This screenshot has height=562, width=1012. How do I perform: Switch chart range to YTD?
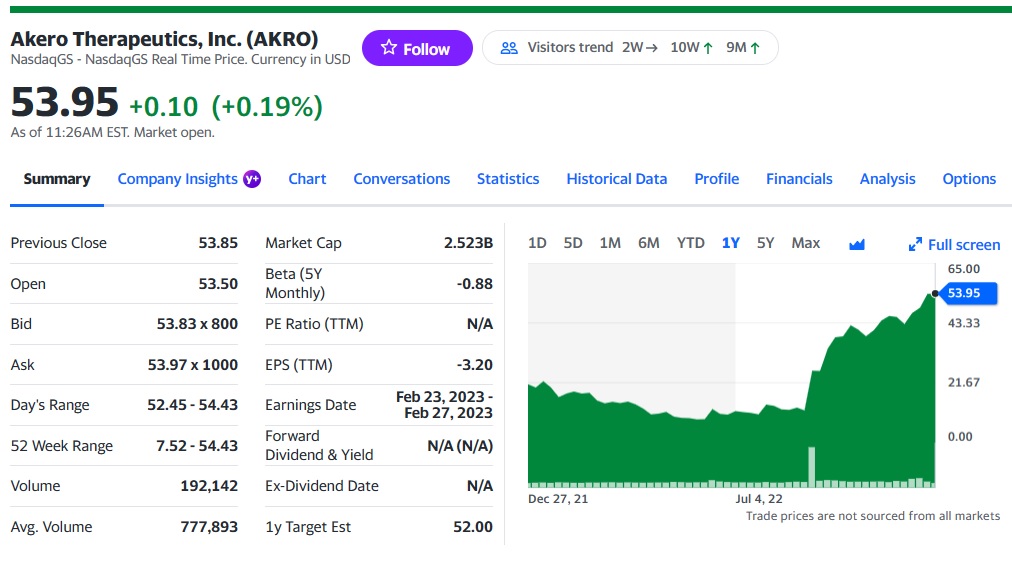pos(690,243)
